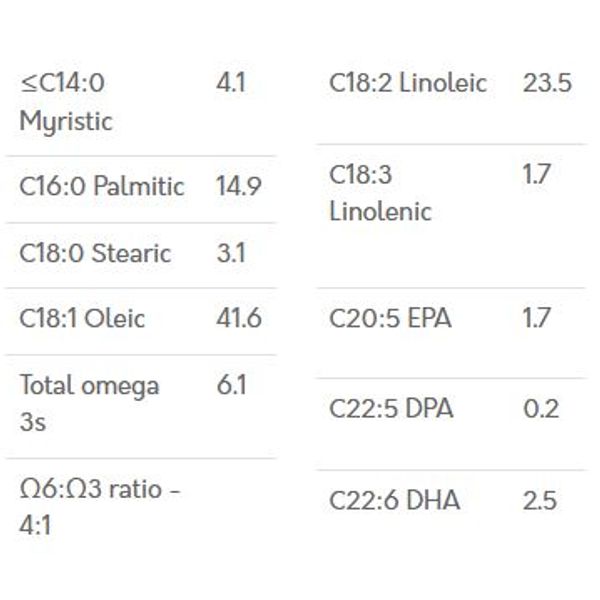The width and height of the screenshot is (600, 600).
Task: Click the C18:0 Stearic label
Action: tap(95, 253)
